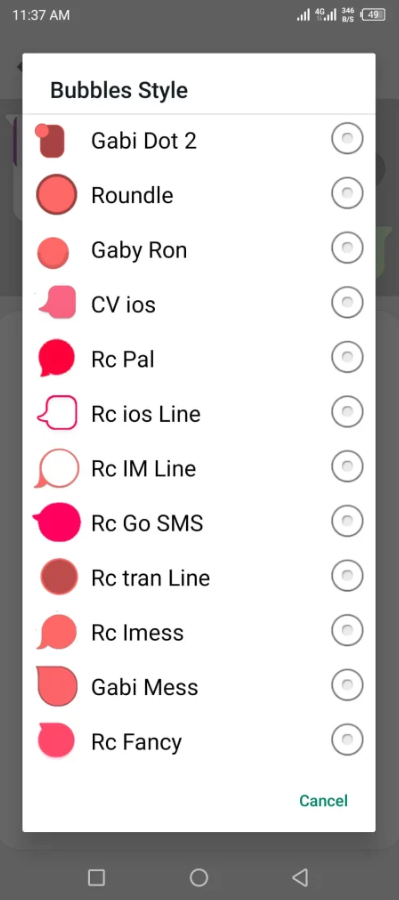Screen dimensions: 399x900
Task: Tap the Roundle bubble style icon
Action: (x=56, y=195)
